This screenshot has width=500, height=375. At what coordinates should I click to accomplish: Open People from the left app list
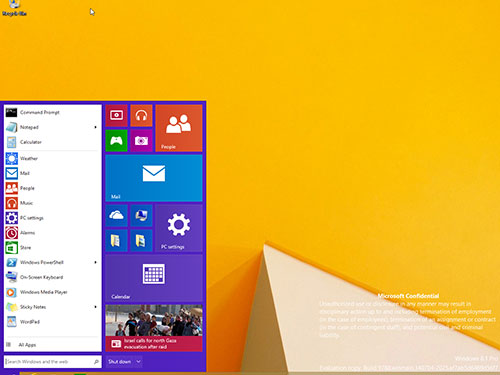pos(53,188)
